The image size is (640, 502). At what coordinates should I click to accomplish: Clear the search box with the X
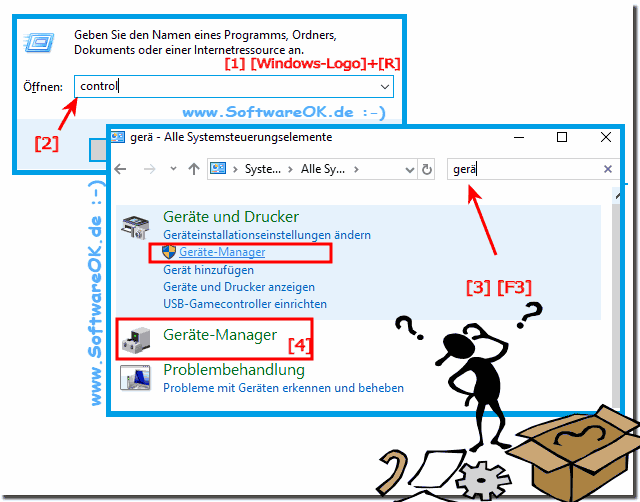608,169
